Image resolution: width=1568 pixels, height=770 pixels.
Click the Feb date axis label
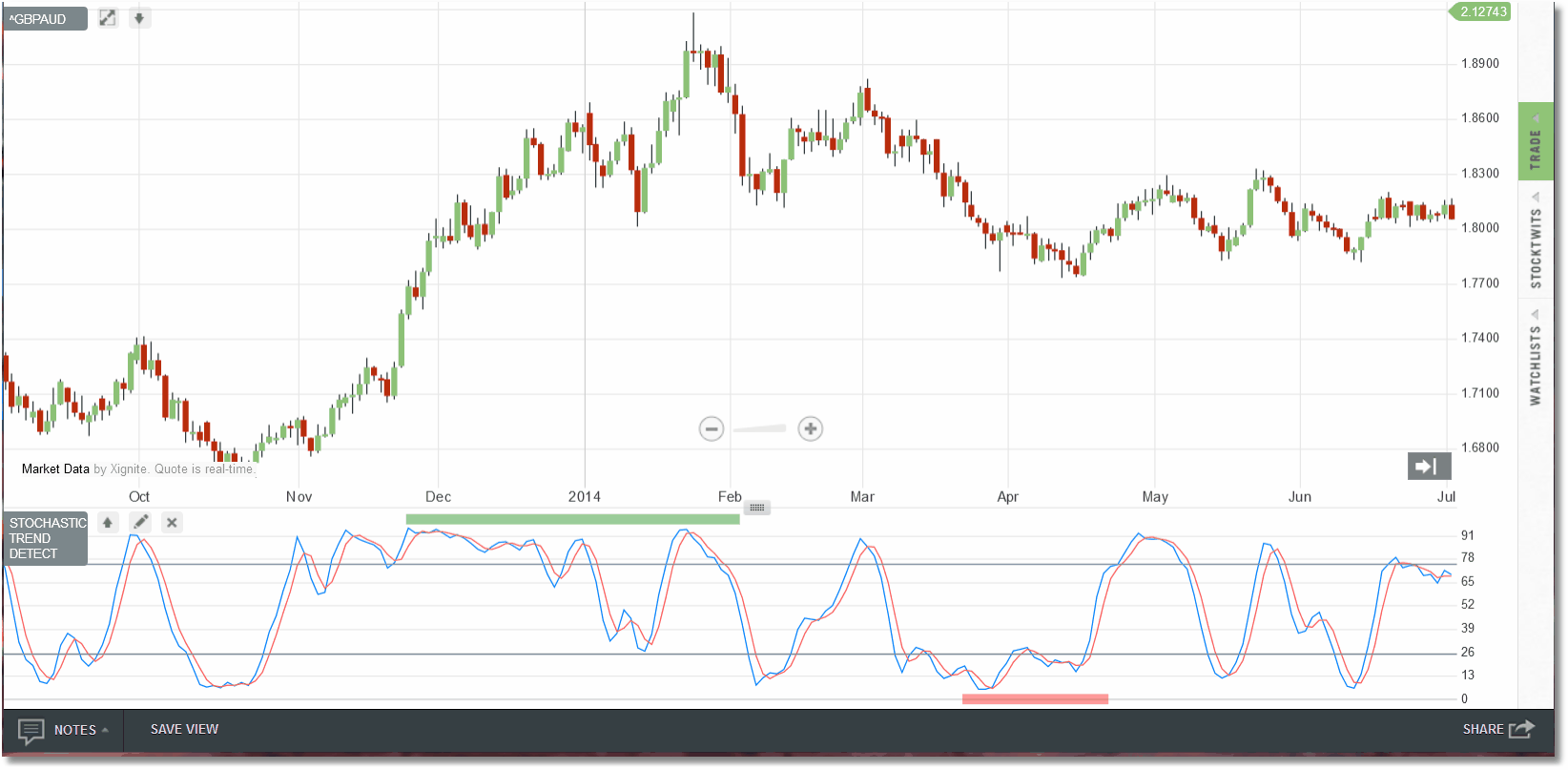(730, 497)
